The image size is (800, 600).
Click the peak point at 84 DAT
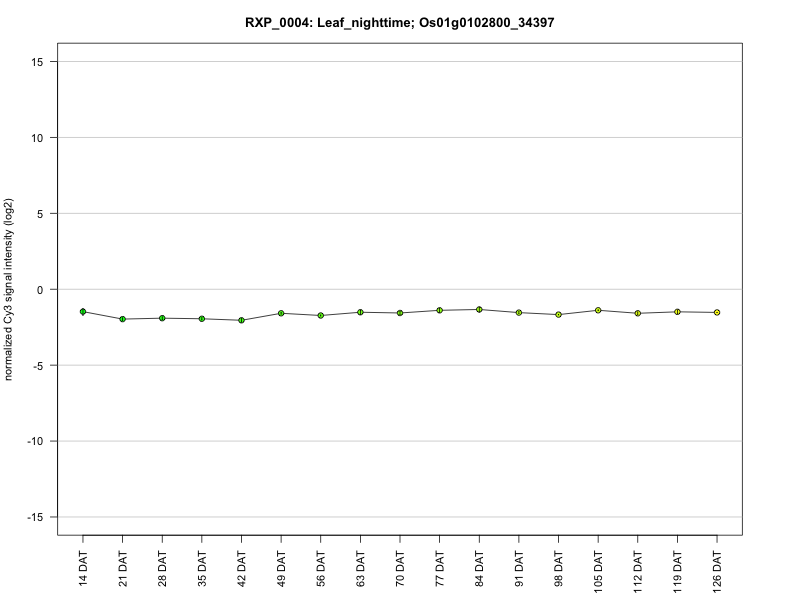tap(479, 309)
